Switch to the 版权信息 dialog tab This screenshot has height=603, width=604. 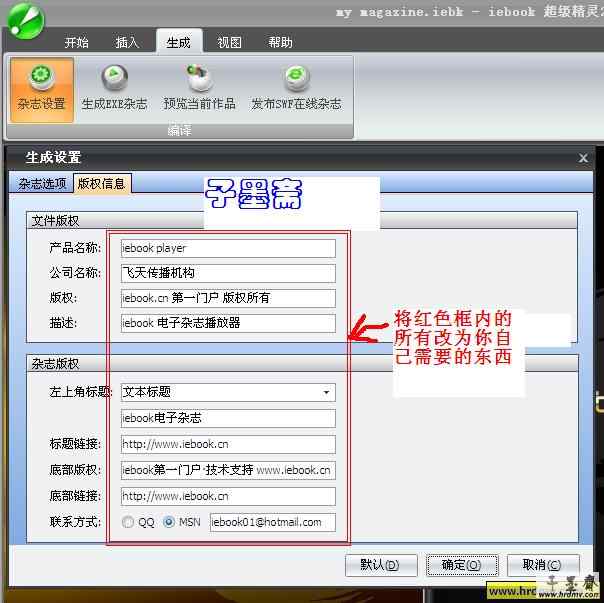[102, 183]
